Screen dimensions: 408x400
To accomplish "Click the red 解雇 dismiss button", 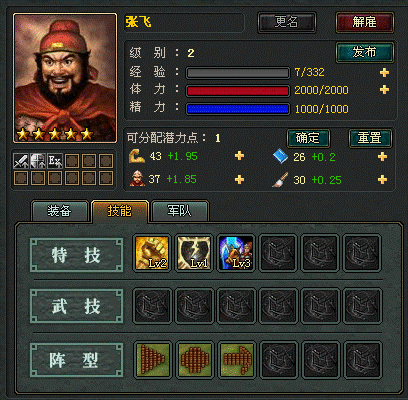I will pyautogui.click(x=365, y=22).
